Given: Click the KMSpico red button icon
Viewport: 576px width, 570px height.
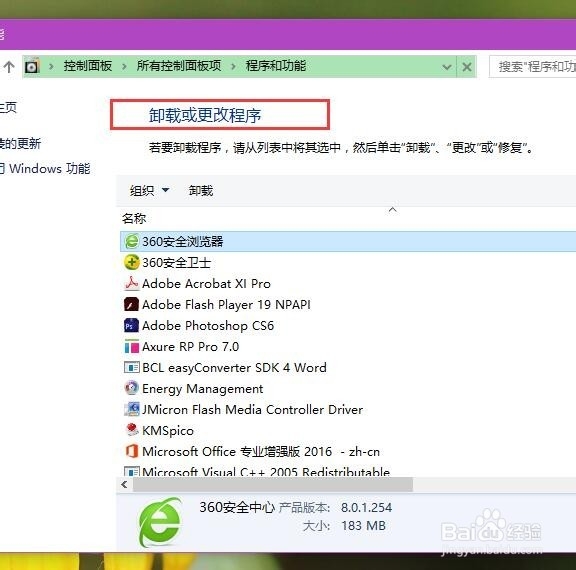Looking at the screenshot, I should 132,430.
